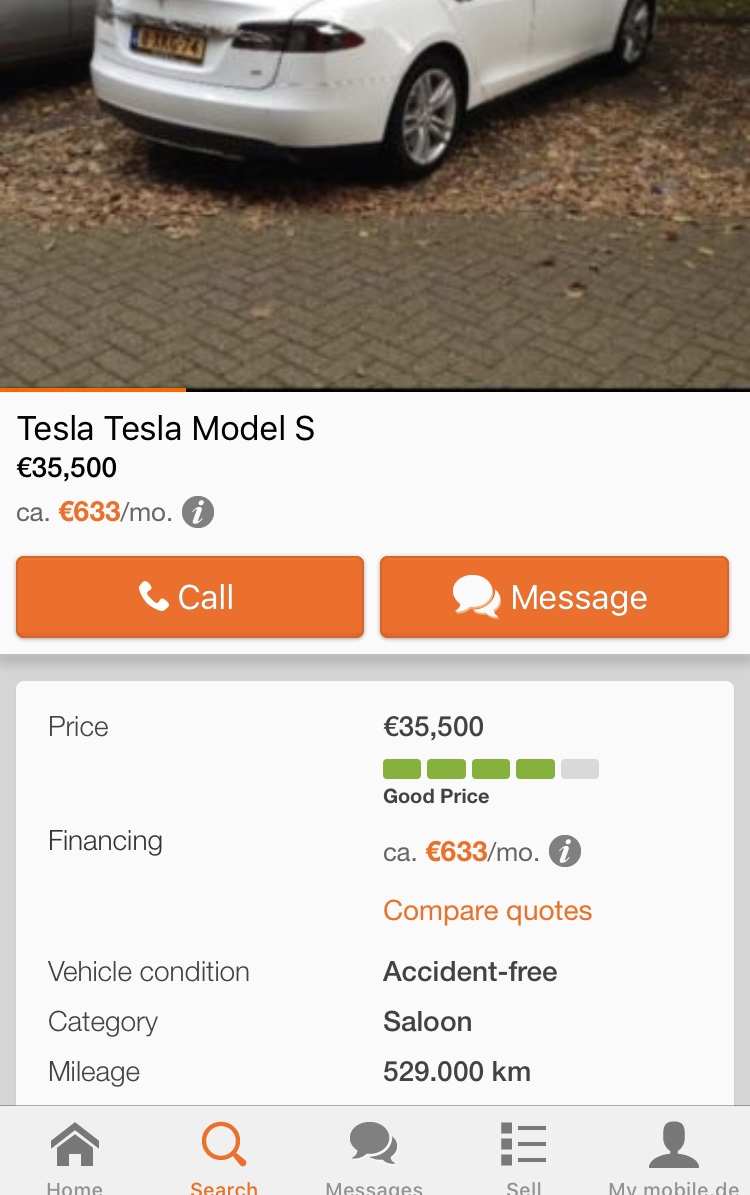Select the Saloon category value

[427, 1022]
